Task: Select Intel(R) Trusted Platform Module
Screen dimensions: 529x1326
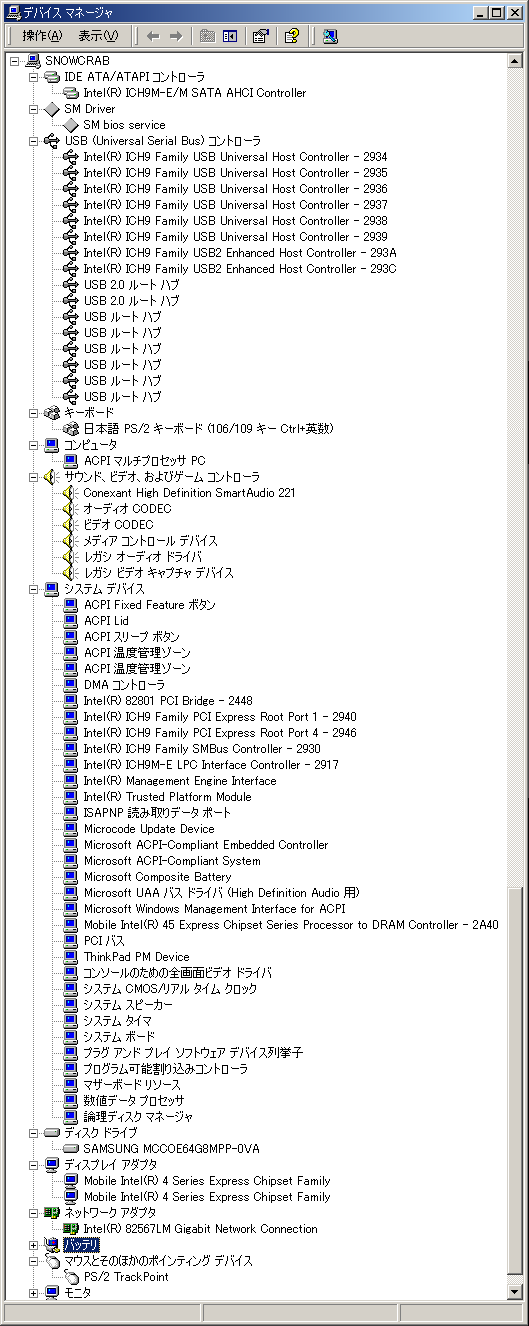Action: tap(167, 797)
